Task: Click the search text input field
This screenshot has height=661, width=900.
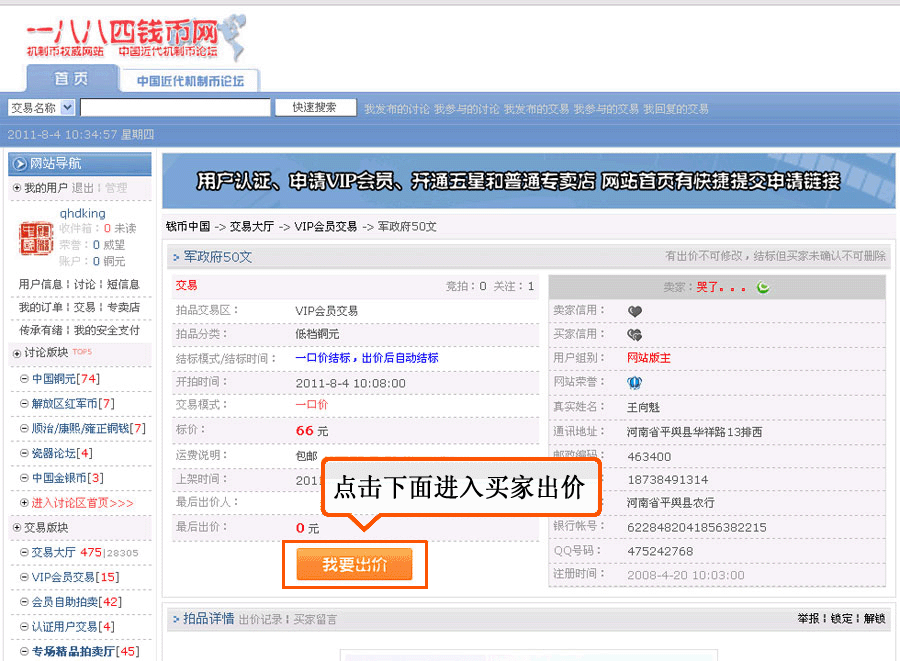Action: 175,108
